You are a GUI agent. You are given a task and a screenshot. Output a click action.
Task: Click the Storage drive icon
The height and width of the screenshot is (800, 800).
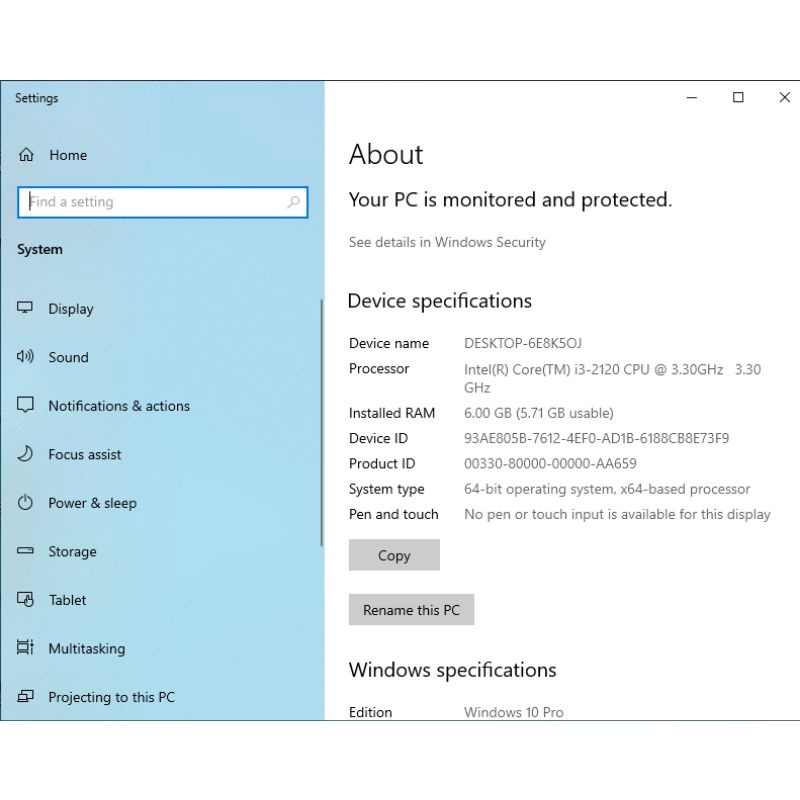click(26, 551)
